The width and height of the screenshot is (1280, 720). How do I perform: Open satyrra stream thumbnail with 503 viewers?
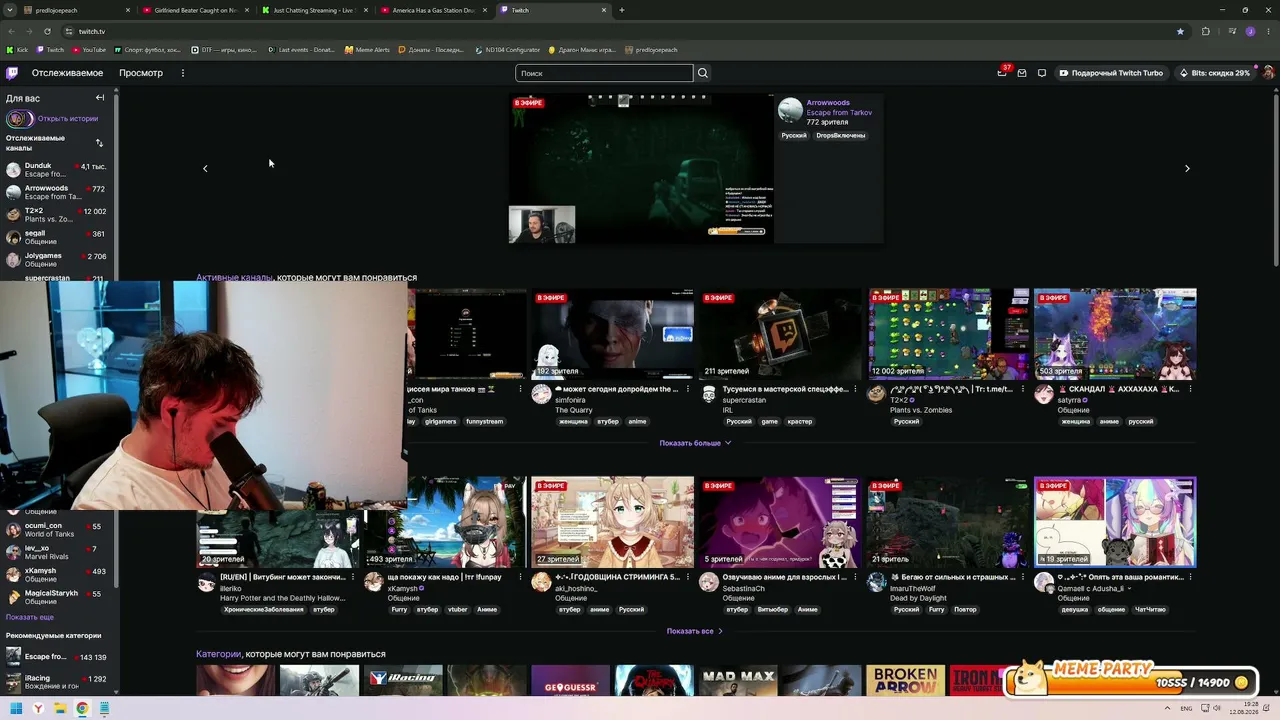point(1115,334)
